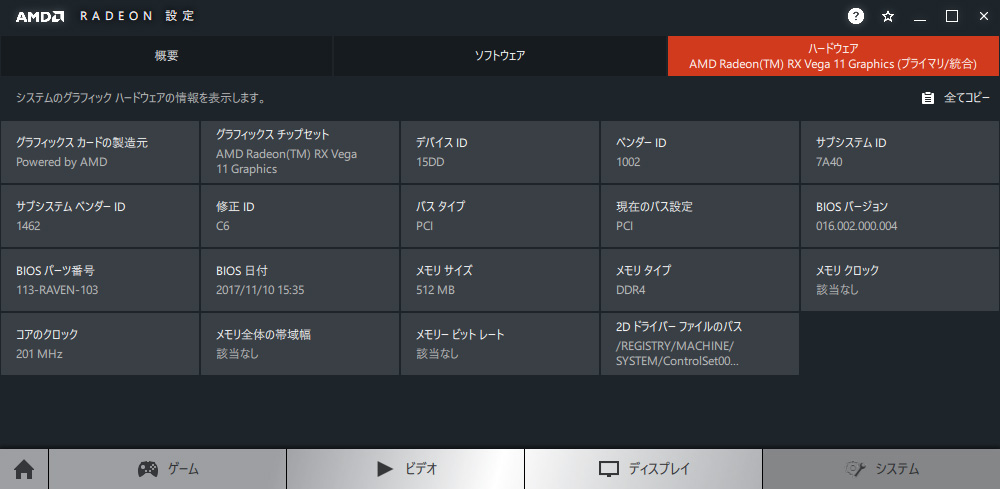Open the ビデオ section
Viewport: 1000px width, 489px height.
[x=406, y=469]
